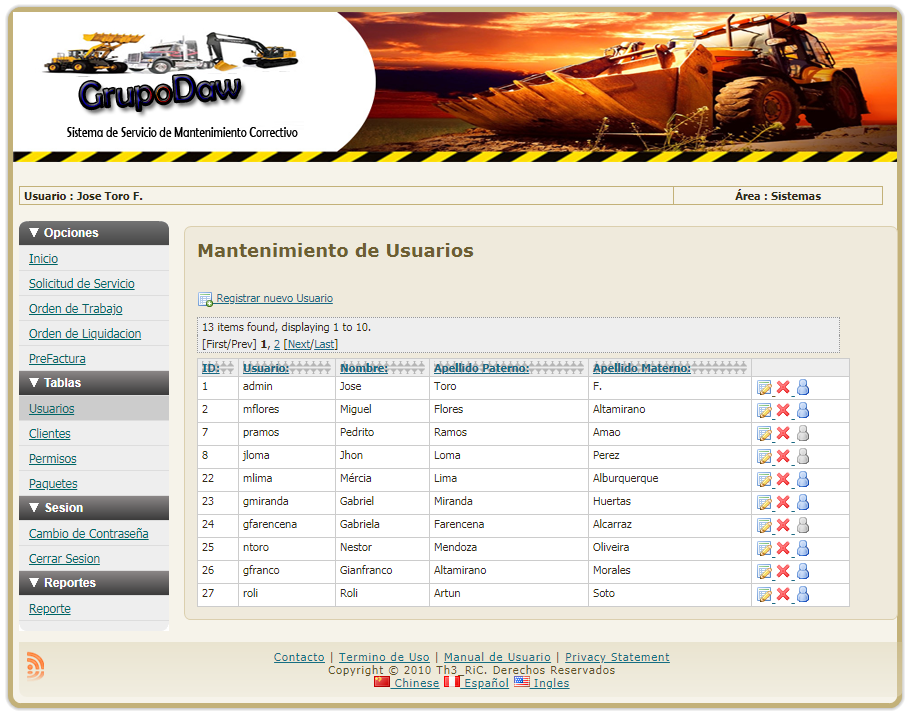909x717 pixels.
Task: Click Cerrar Sesion to log out
Action: 64,559
